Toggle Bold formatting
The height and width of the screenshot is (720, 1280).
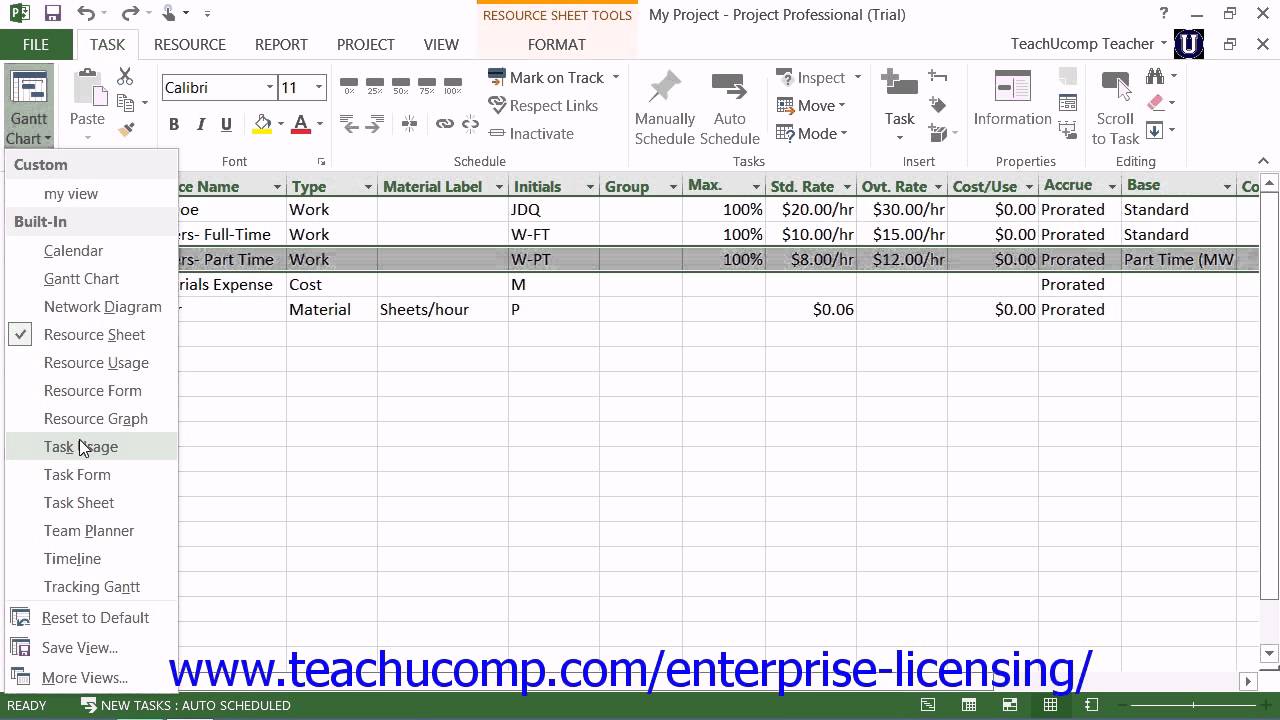click(174, 124)
